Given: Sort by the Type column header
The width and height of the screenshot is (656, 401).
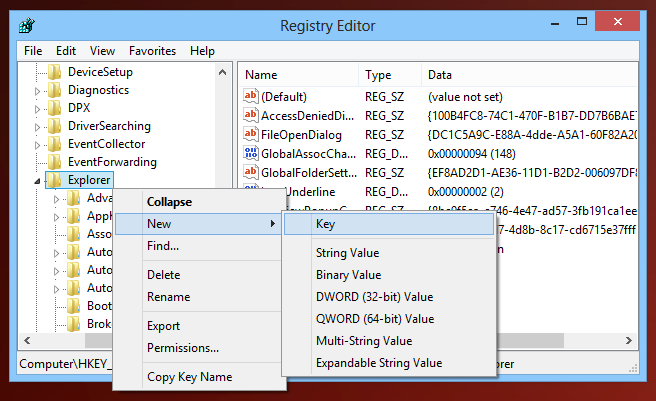Looking at the screenshot, I should pyautogui.click(x=390, y=75).
